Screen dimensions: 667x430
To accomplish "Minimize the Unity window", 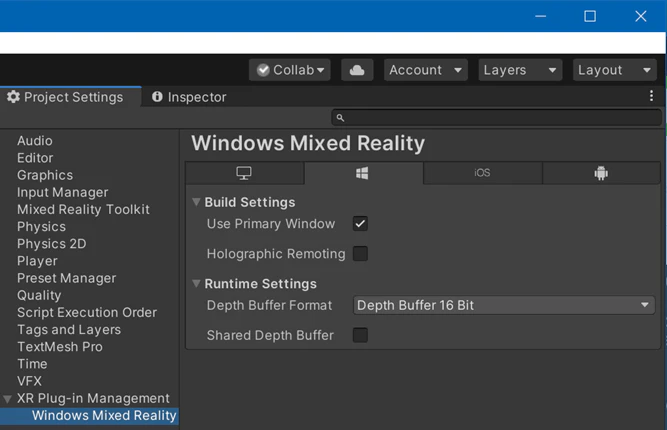I will pos(540,16).
